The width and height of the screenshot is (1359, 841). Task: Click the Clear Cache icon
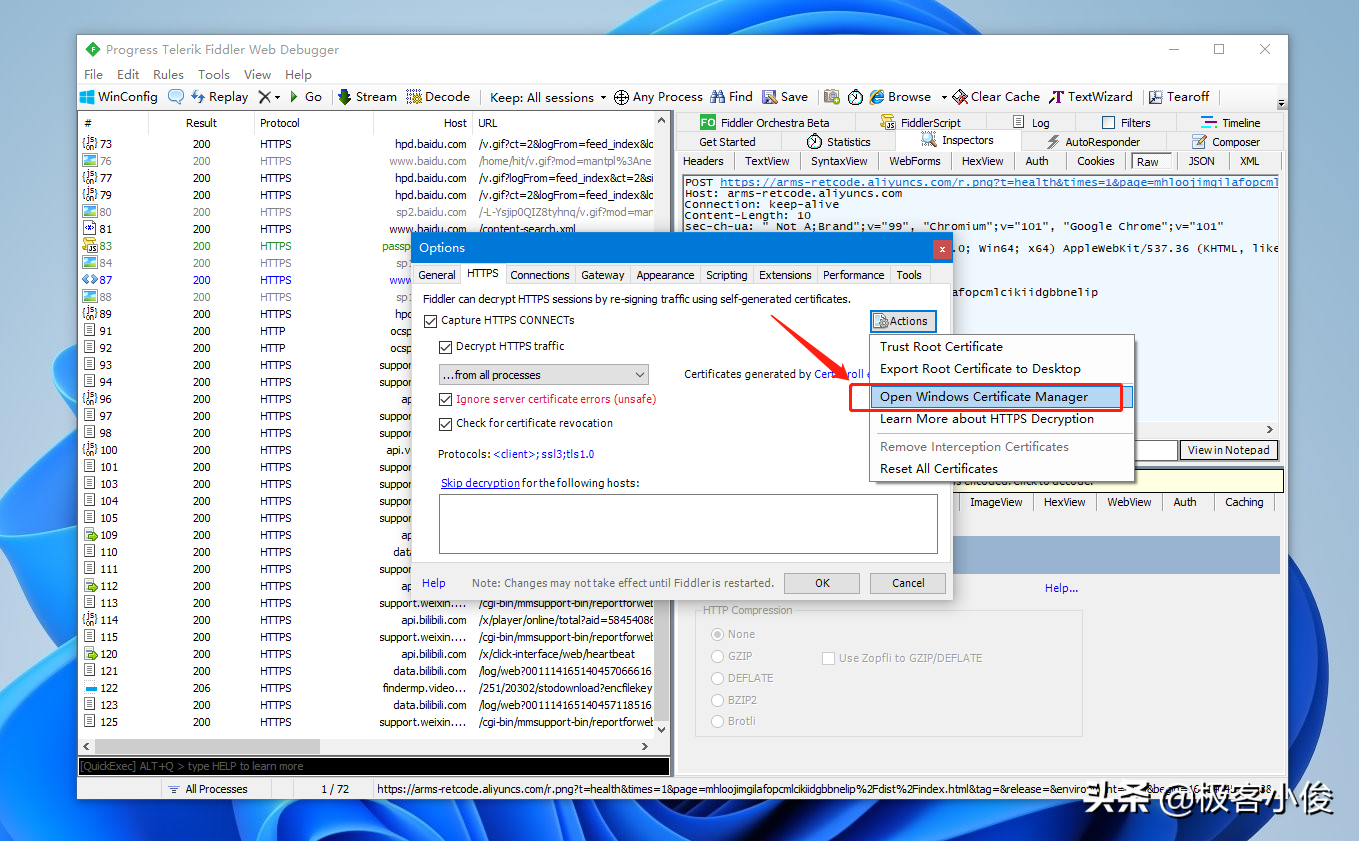click(960, 97)
